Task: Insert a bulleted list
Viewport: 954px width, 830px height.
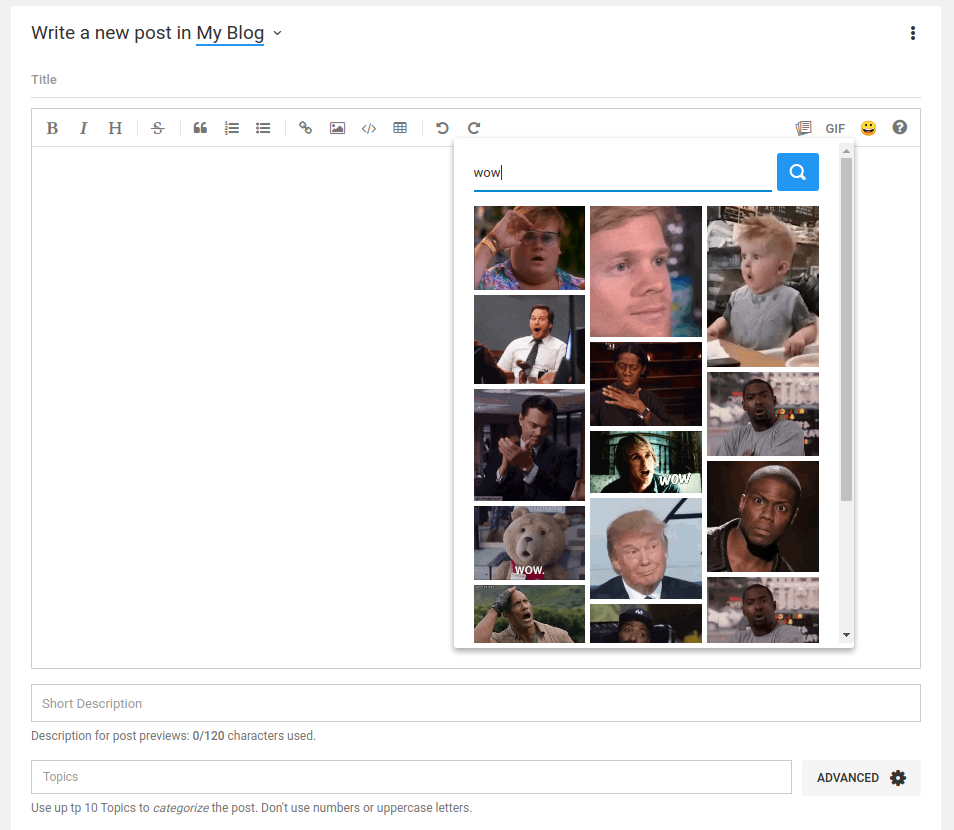Action: (x=263, y=128)
